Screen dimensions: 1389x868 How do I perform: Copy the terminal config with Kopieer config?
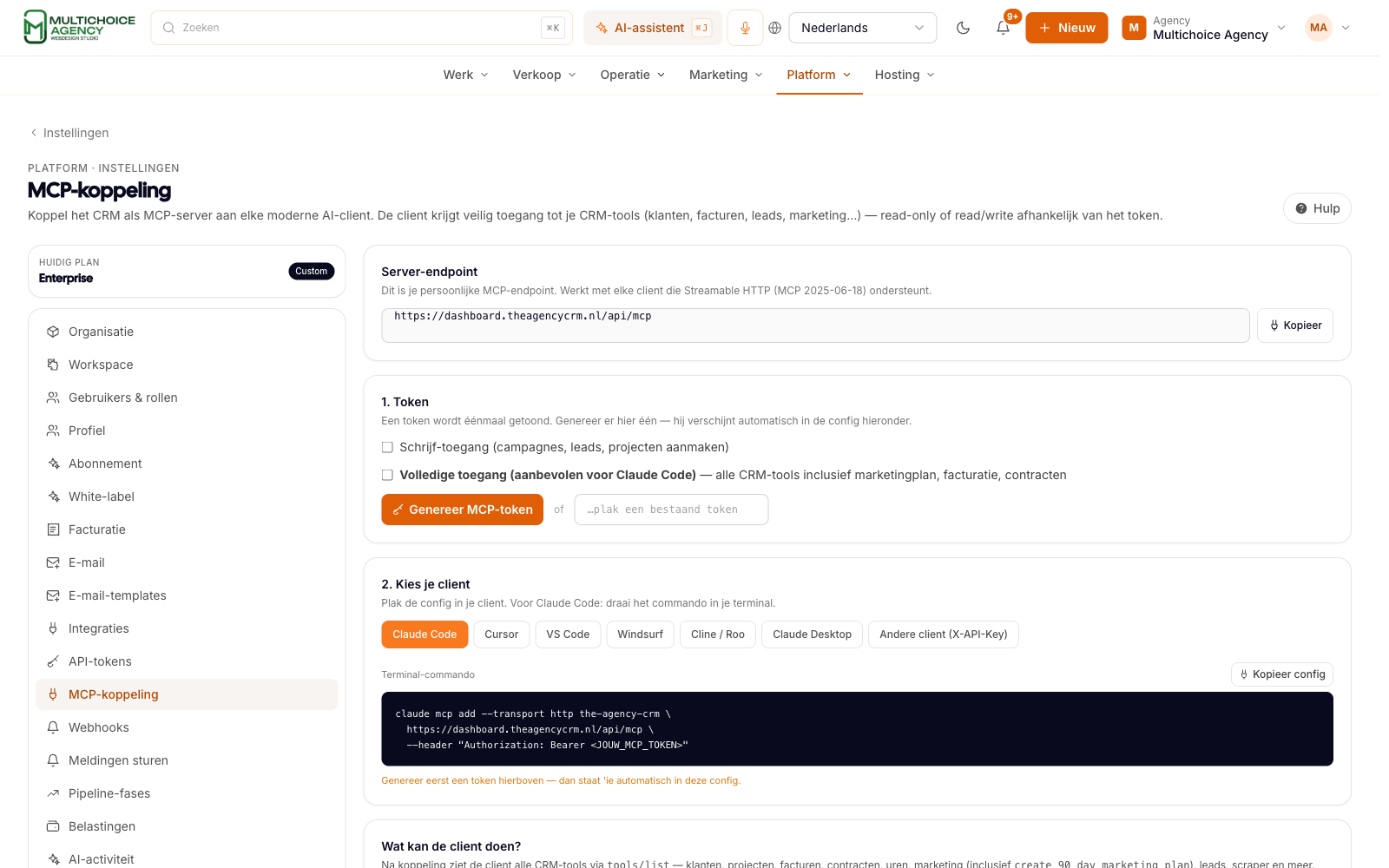pos(1282,674)
